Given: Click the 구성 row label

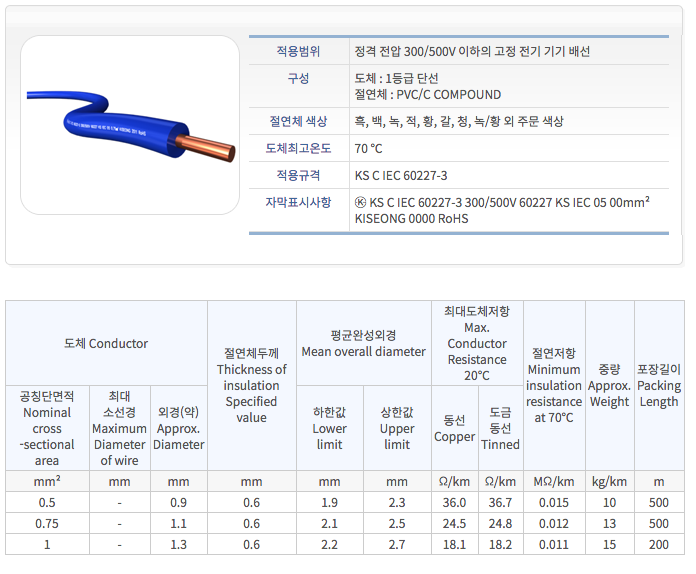Looking at the screenshot, I should point(298,78).
